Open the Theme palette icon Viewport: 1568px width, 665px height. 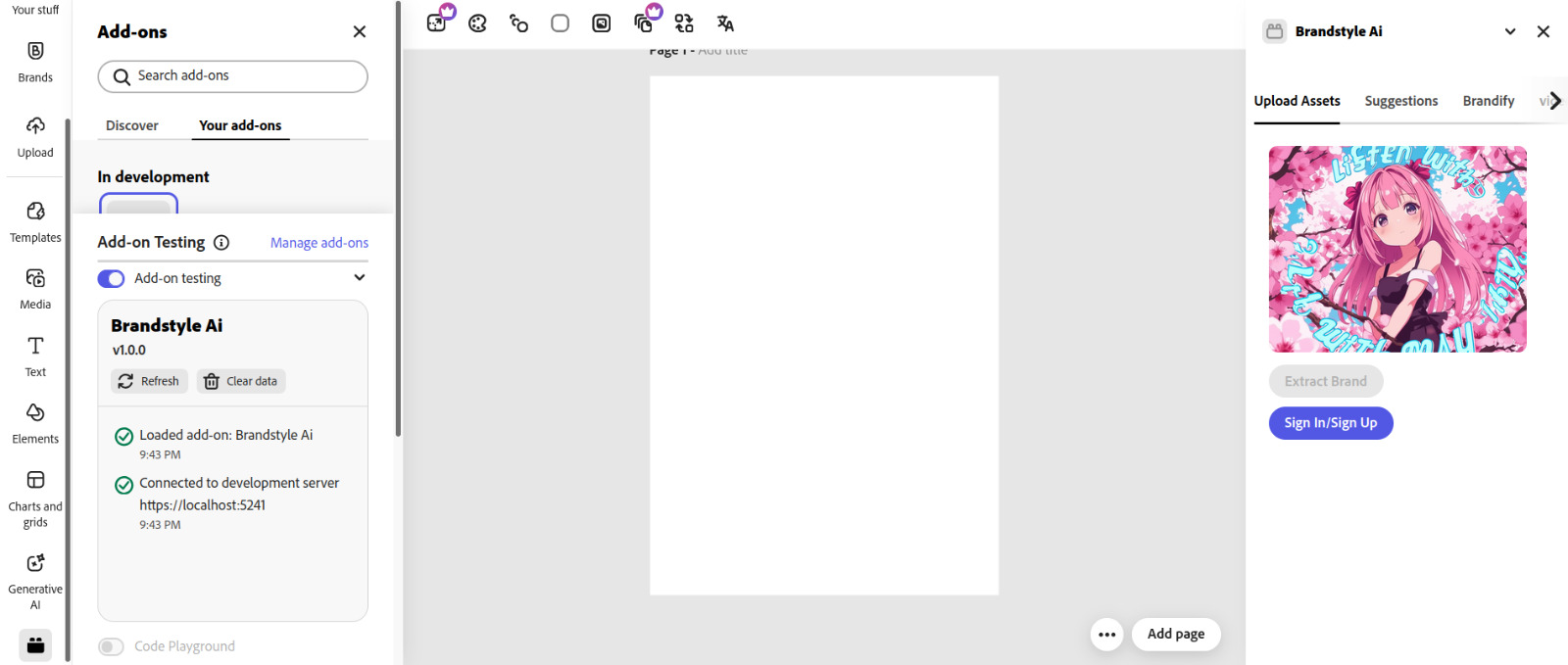(x=477, y=24)
